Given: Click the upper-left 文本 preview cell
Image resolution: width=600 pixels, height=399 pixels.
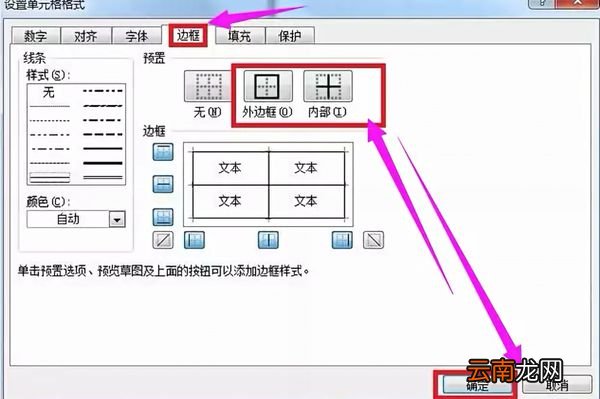Looking at the screenshot, I should click(230, 168).
